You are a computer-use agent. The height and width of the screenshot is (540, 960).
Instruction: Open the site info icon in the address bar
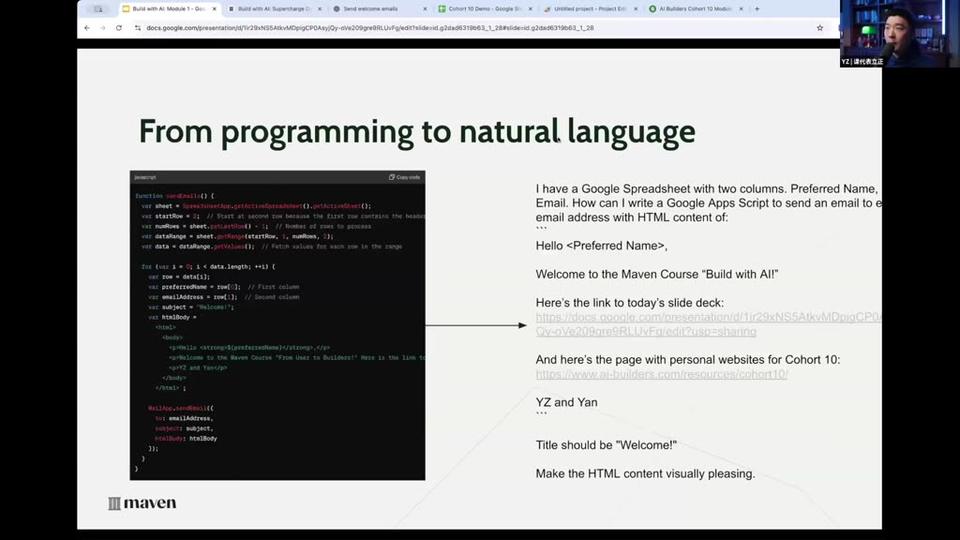[137, 28]
